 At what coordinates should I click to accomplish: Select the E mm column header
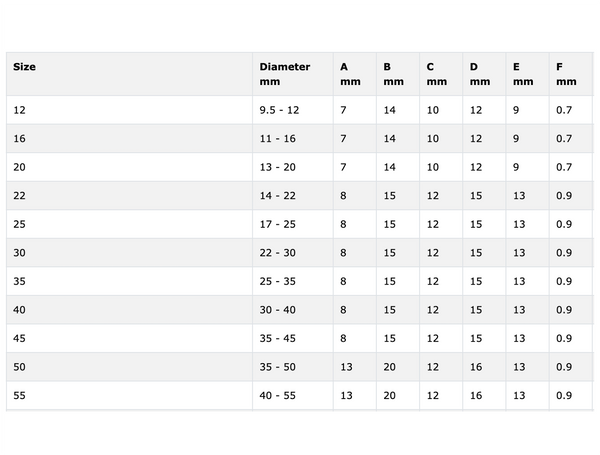tap(522, 74)
